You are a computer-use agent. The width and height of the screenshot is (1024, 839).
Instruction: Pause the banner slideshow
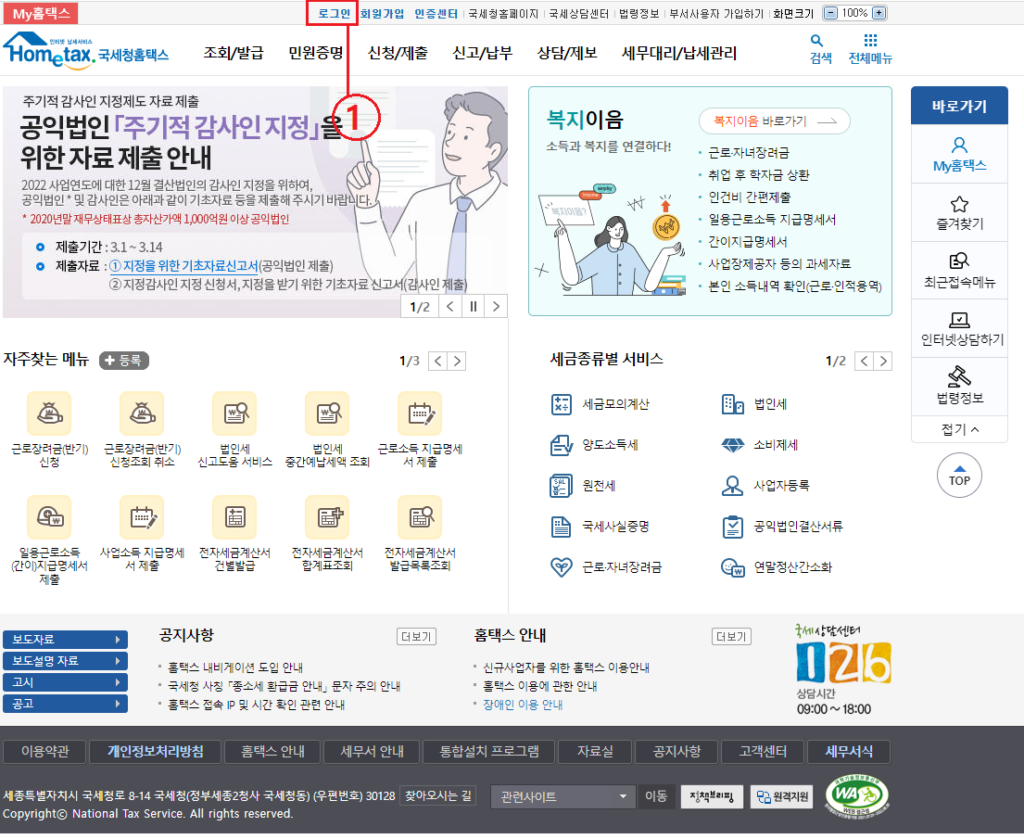pyautogui.click(x=473, y=306)
